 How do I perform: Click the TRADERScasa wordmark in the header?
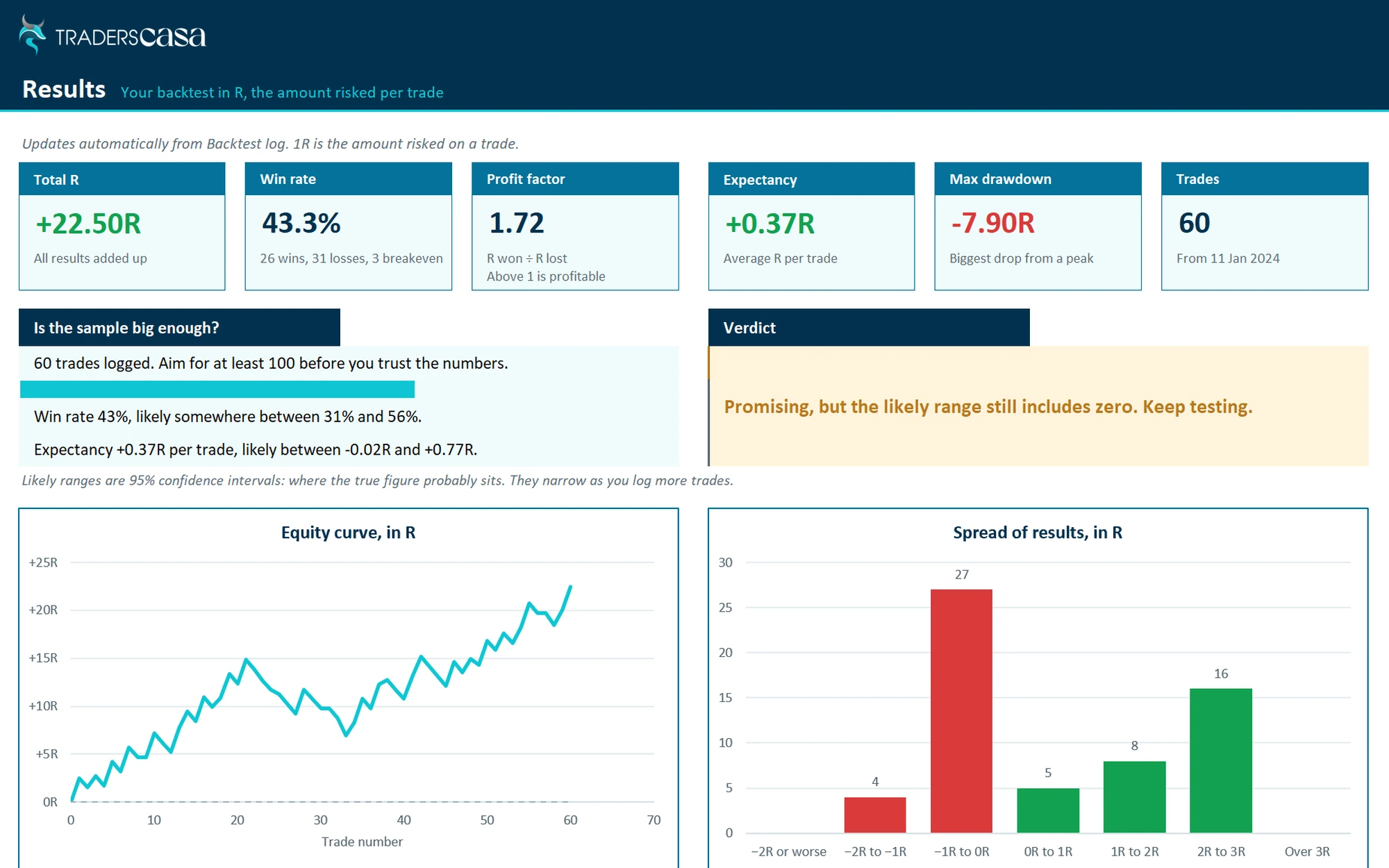point(131,37)
